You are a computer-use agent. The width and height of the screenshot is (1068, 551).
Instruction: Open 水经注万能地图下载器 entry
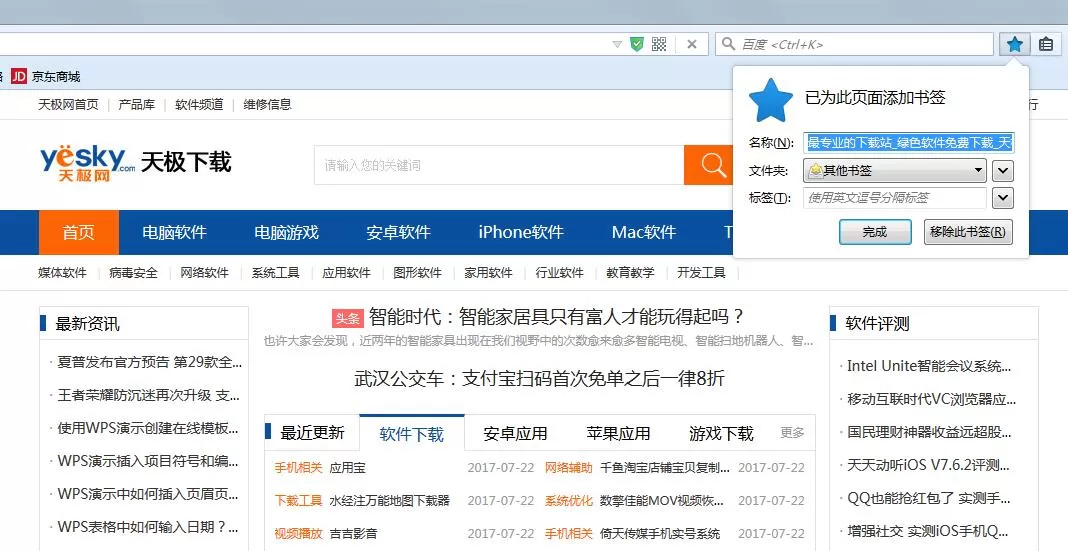coord(390,501)
